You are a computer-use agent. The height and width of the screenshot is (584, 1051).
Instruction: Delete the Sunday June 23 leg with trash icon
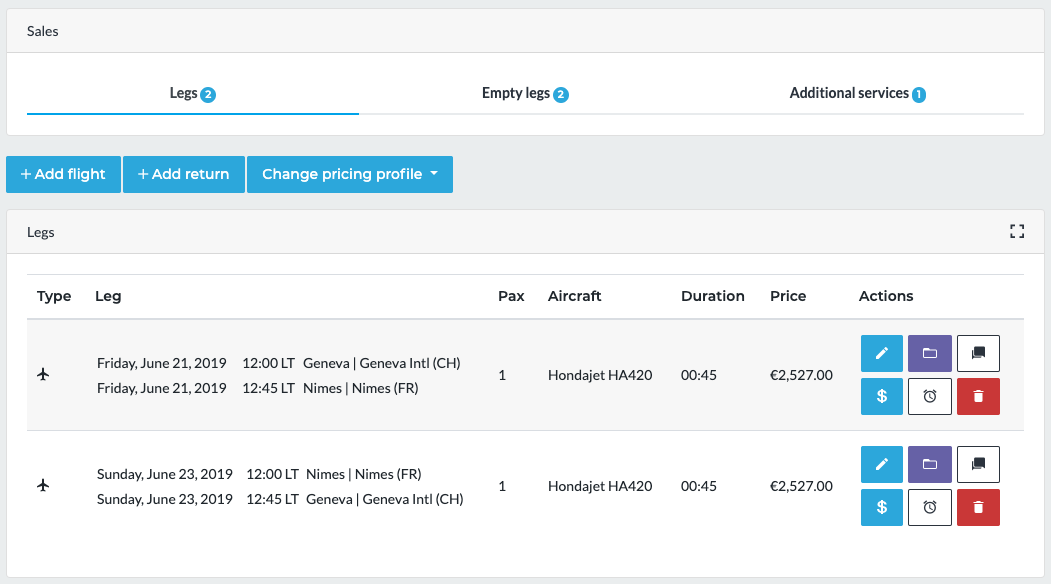[977, 507]
